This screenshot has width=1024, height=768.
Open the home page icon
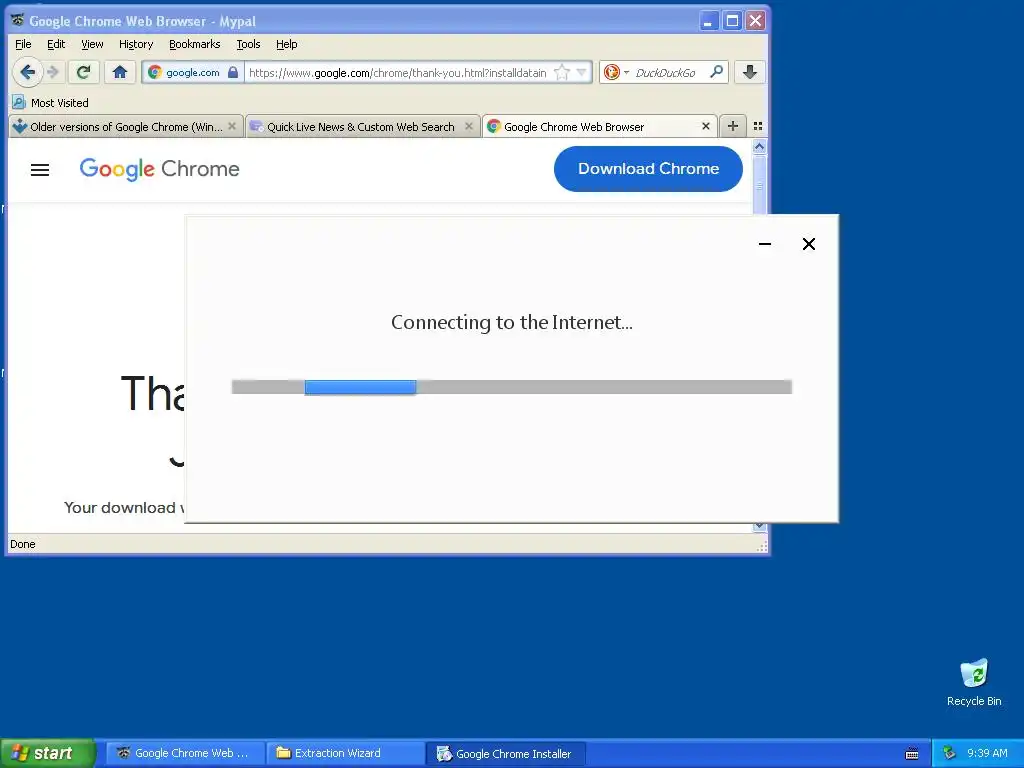pyautogui.click(x=120, y=72)
